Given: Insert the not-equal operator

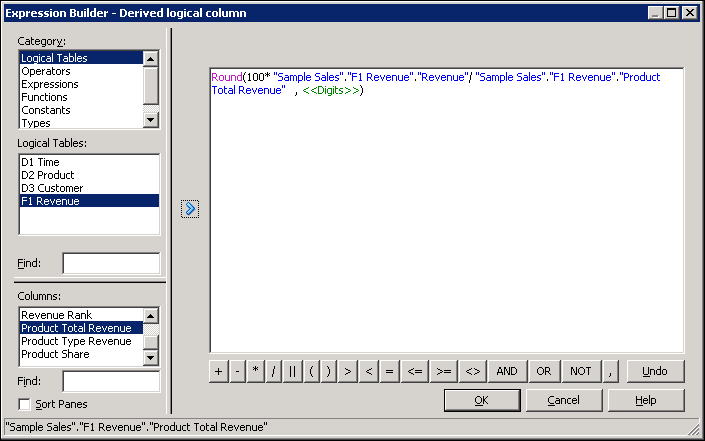Looking at the screenshot, I should [x=473, y=371].
